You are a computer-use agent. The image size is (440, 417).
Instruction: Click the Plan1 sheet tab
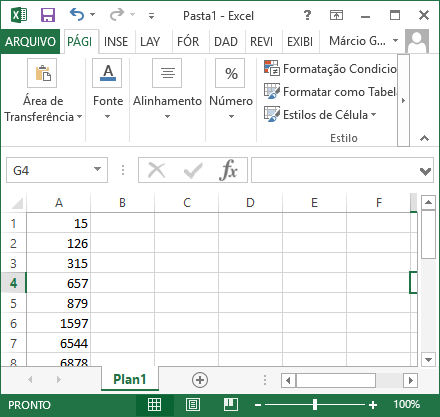(x=130, y=379)
